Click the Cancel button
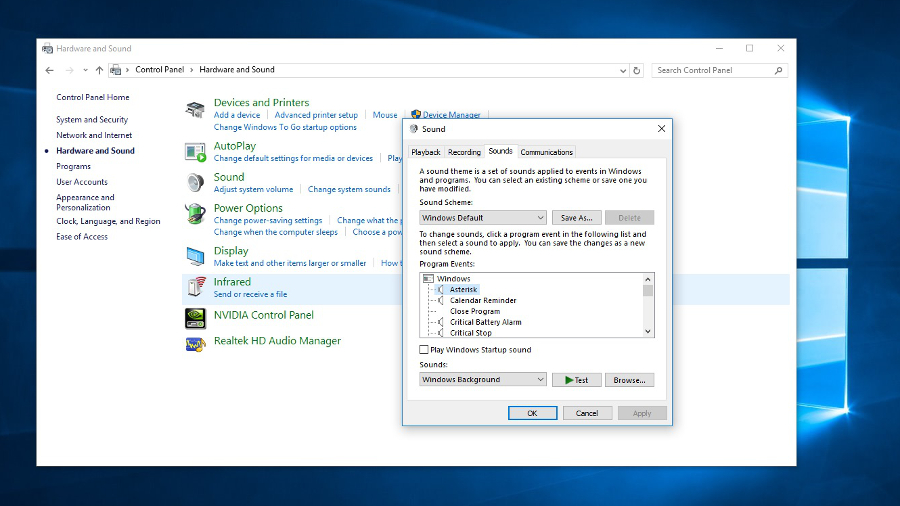This screenshot has height=506, width=900. pyautogui.click(x=587, y=413)
